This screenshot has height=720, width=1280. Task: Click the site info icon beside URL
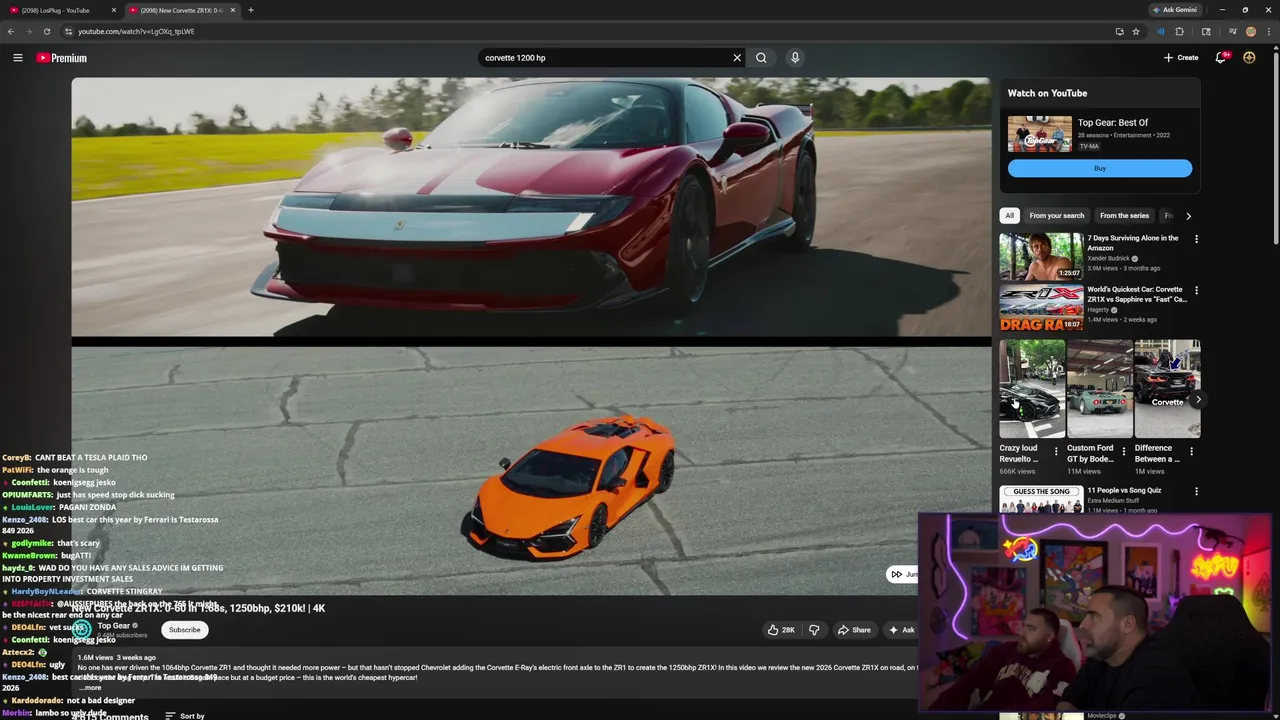pyautogui.click(x=68, y=31)
